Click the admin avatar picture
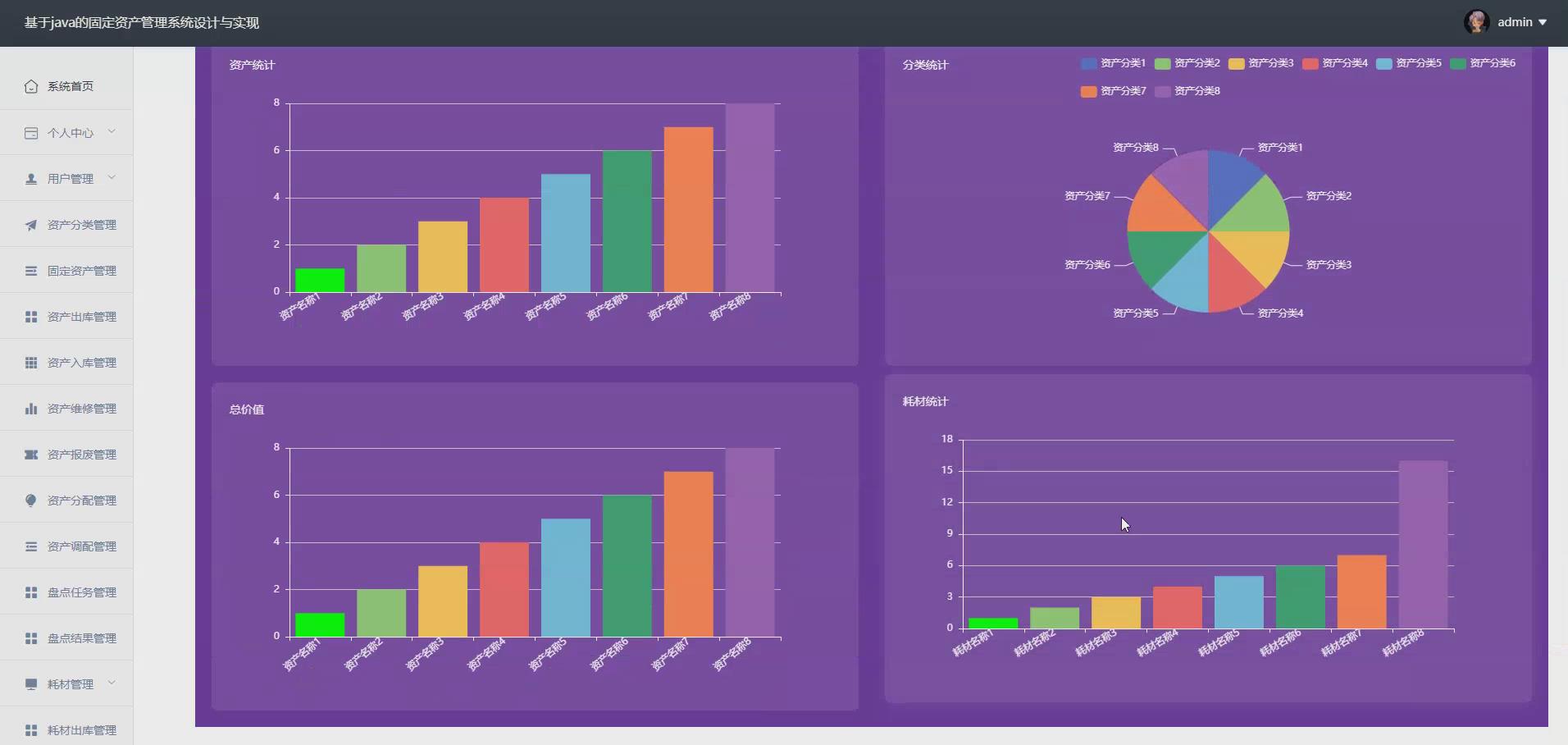Viewport: 1568px width, 745px height. coord(1477,22)
